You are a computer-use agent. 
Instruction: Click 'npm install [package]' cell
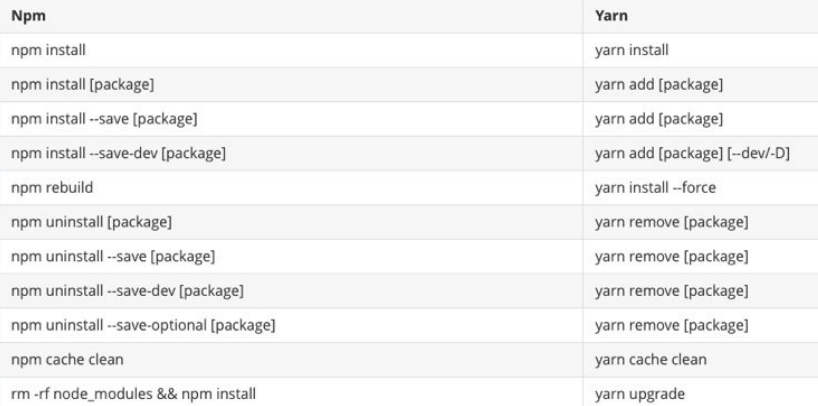pos(291,85)
